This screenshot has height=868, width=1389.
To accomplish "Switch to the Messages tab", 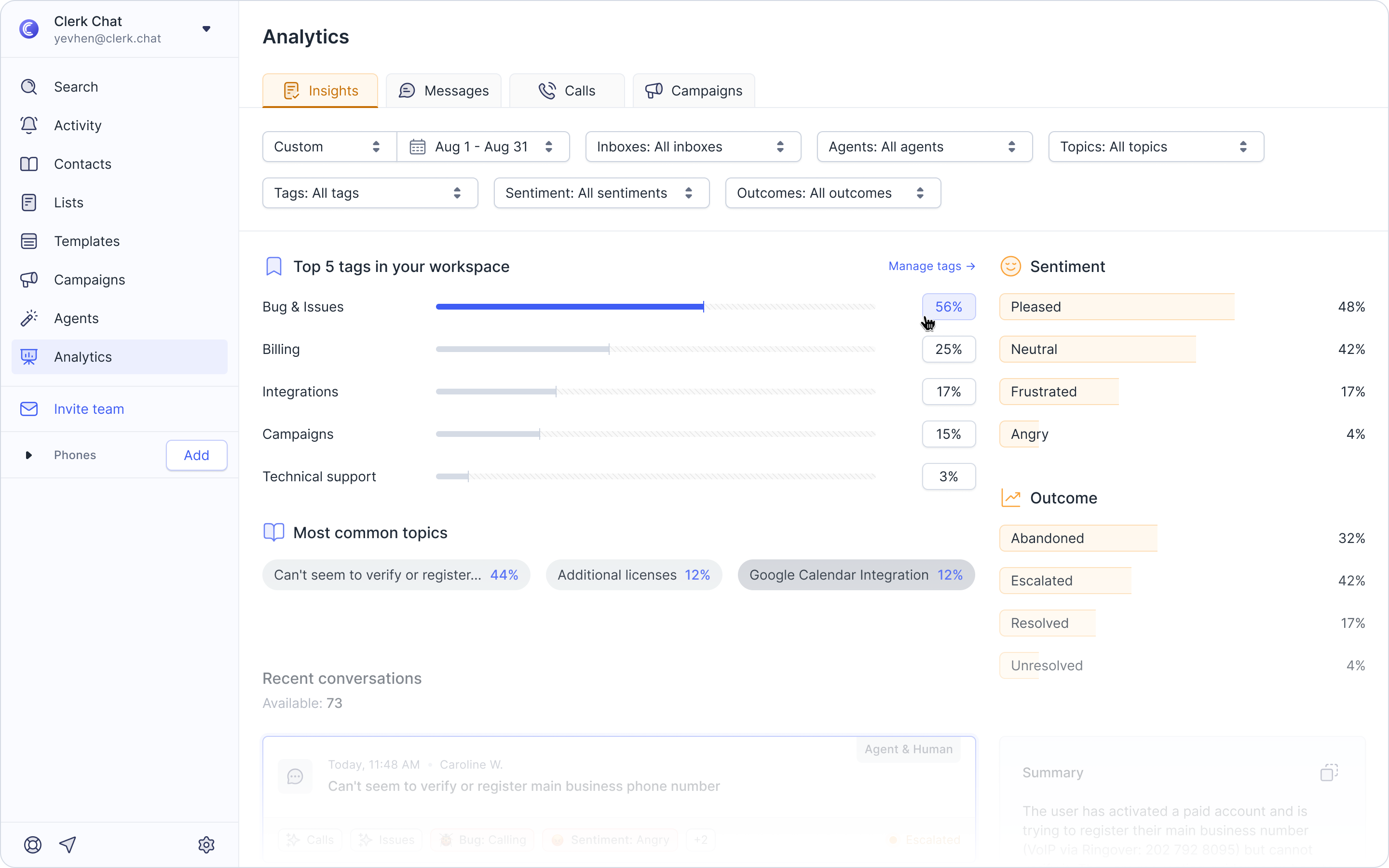I will 444,91.
